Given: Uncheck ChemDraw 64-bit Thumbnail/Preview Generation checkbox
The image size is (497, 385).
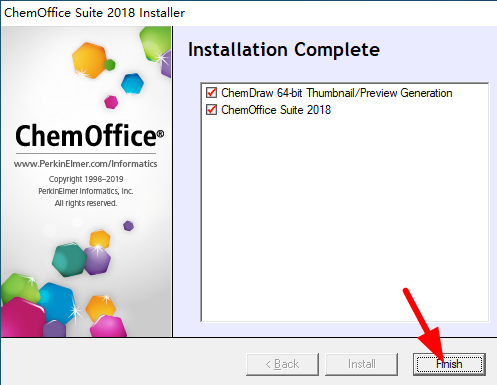Looking at the screenshot, I should (211, 93).
